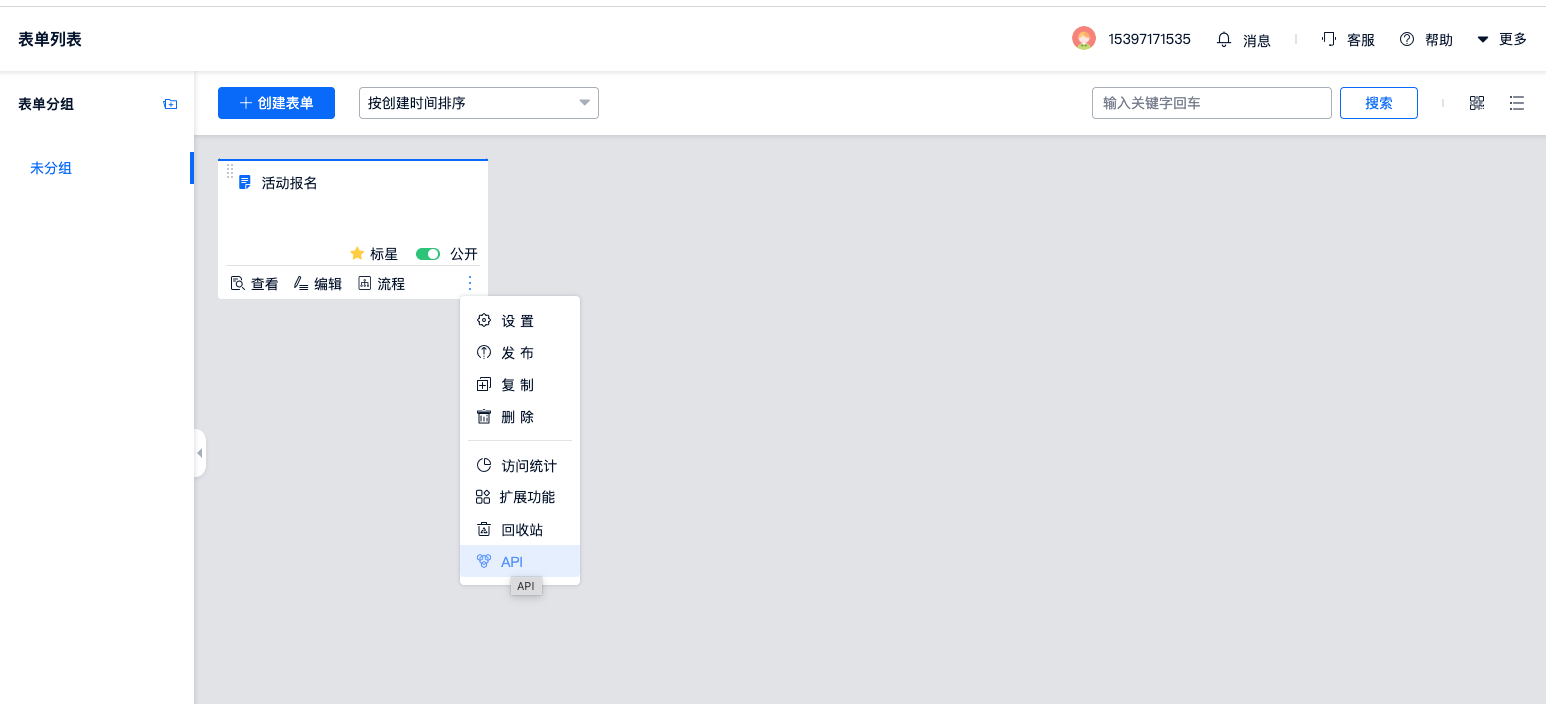This screenshot has width=1546, height=704.
Task: Focus the keyword search input field
Action: 1211,103
